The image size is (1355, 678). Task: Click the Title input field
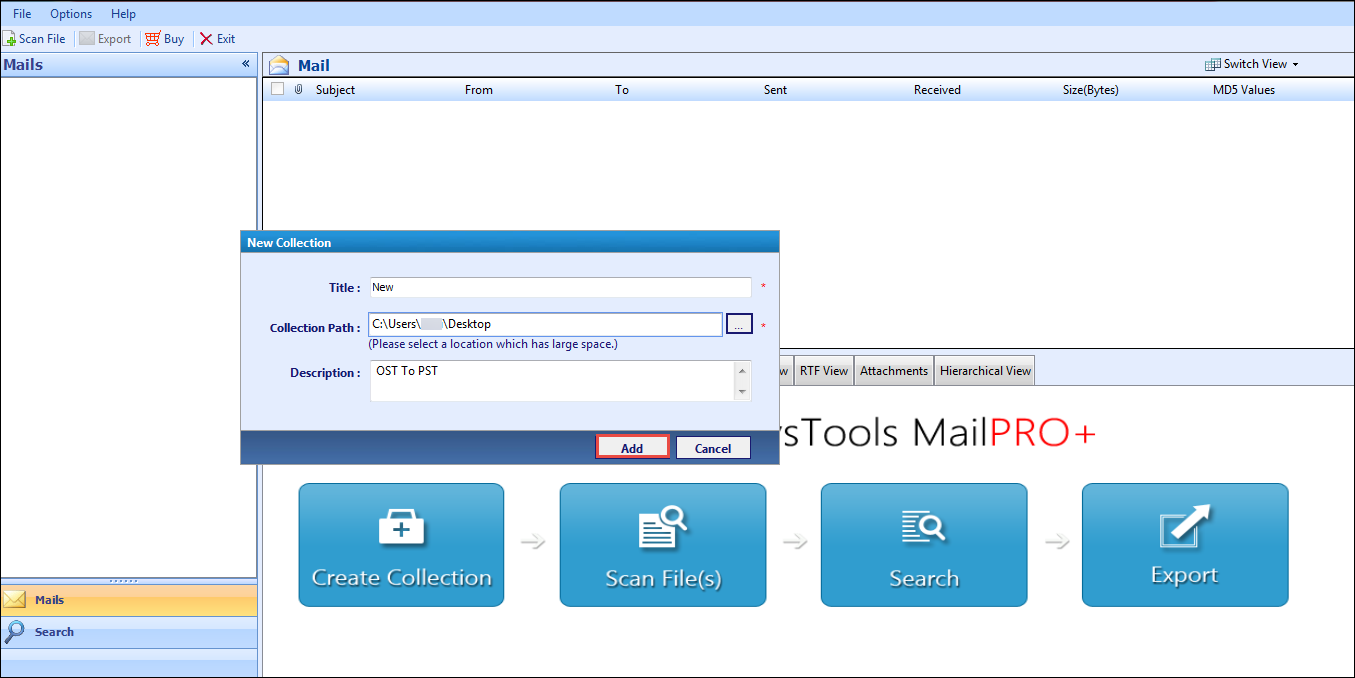tap(560, 287)
